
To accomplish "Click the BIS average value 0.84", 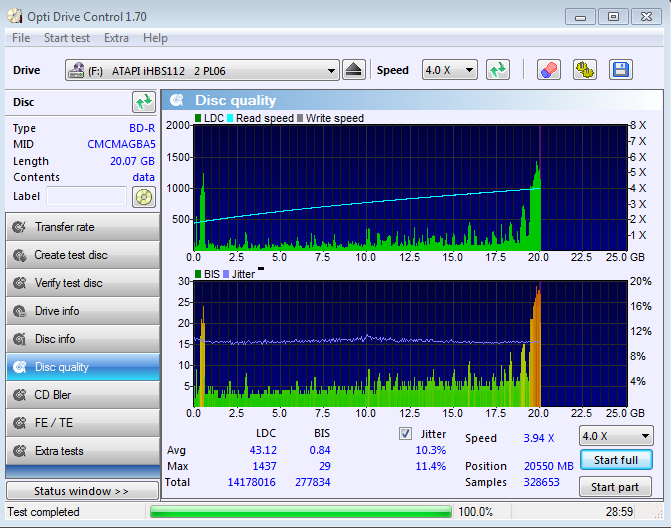I will pyautogui.click(x=320, y=450).
